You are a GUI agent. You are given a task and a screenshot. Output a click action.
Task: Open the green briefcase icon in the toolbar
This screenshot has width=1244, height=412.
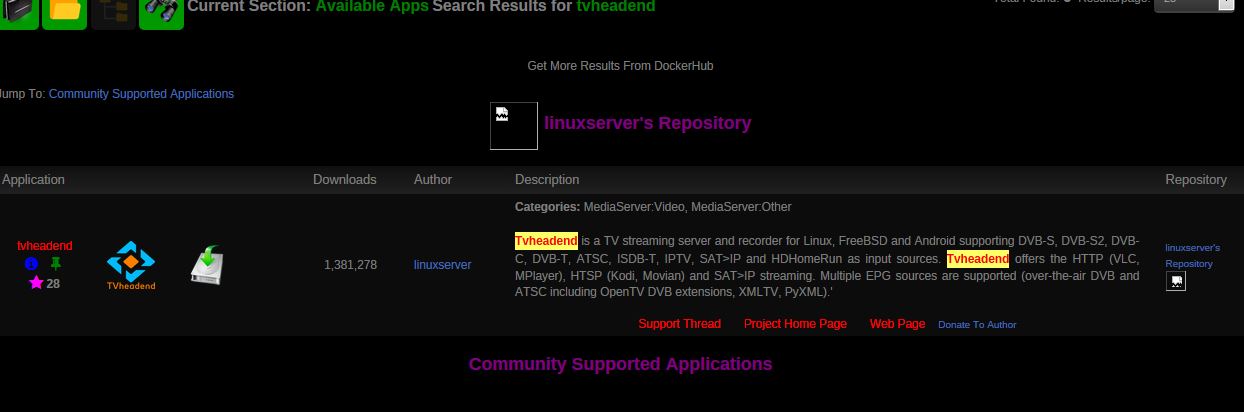(18, 13)
